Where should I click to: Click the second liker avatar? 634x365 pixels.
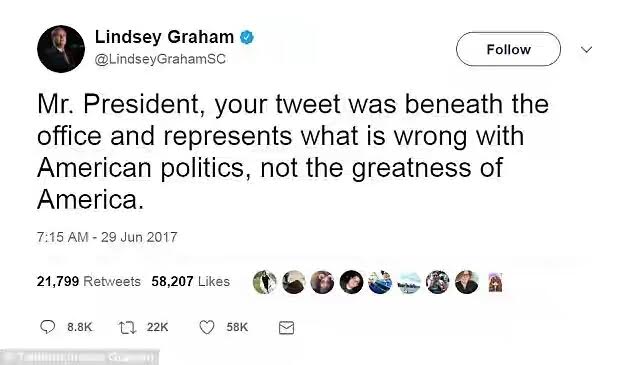click(294, 282)
